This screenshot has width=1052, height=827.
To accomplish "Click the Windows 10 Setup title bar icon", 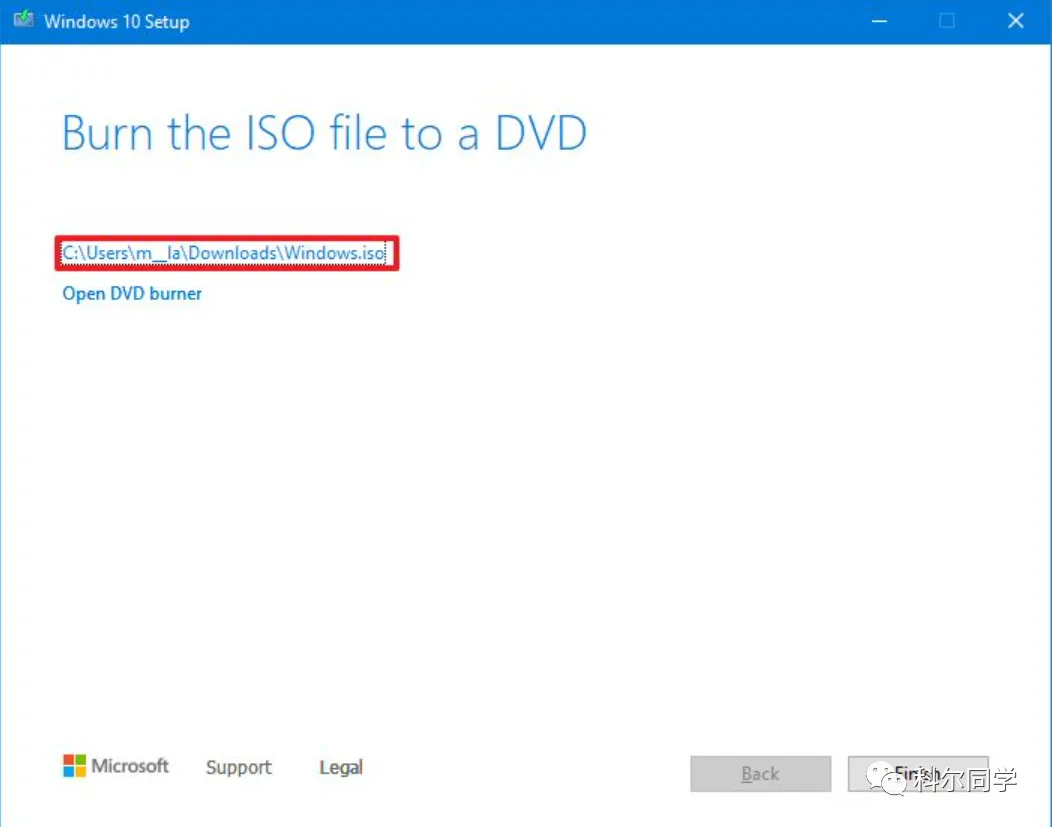I will 23,19.
